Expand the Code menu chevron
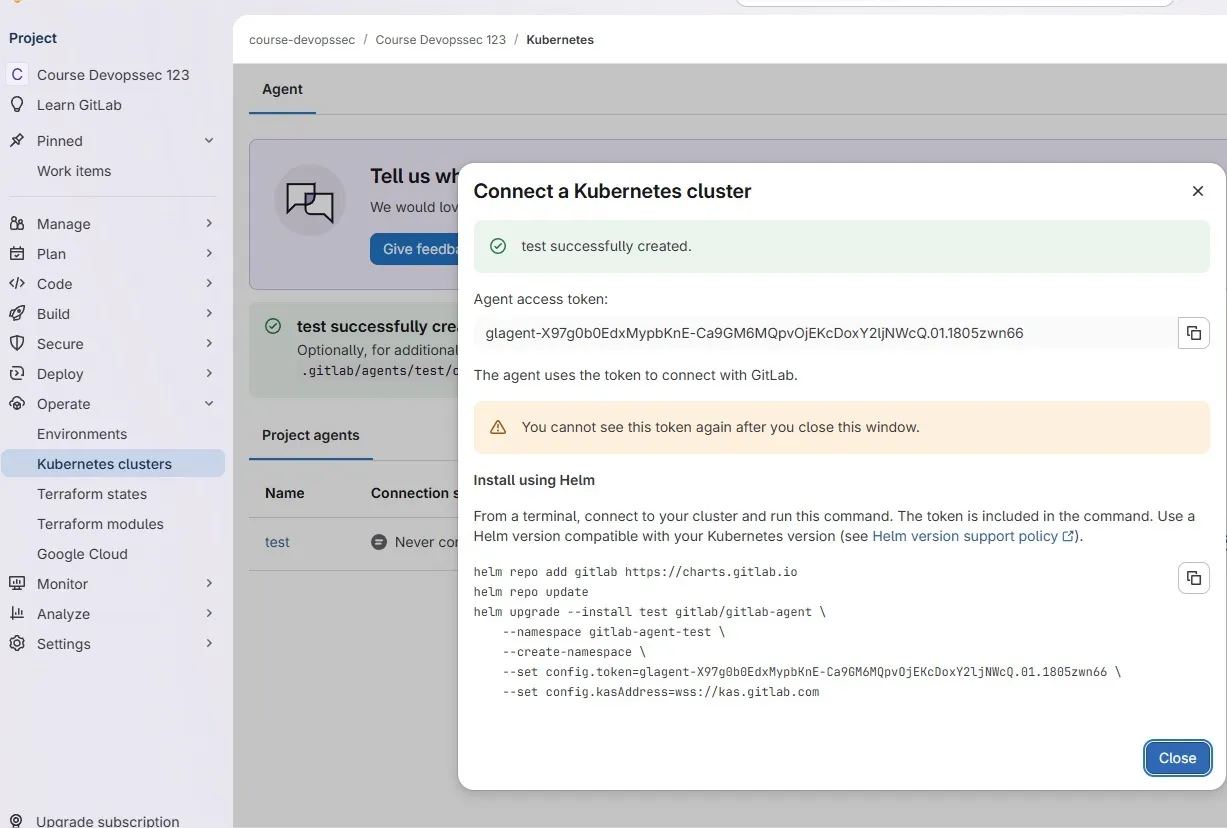1227x828 pixels. pyautogui.click(x=209, y=283)
